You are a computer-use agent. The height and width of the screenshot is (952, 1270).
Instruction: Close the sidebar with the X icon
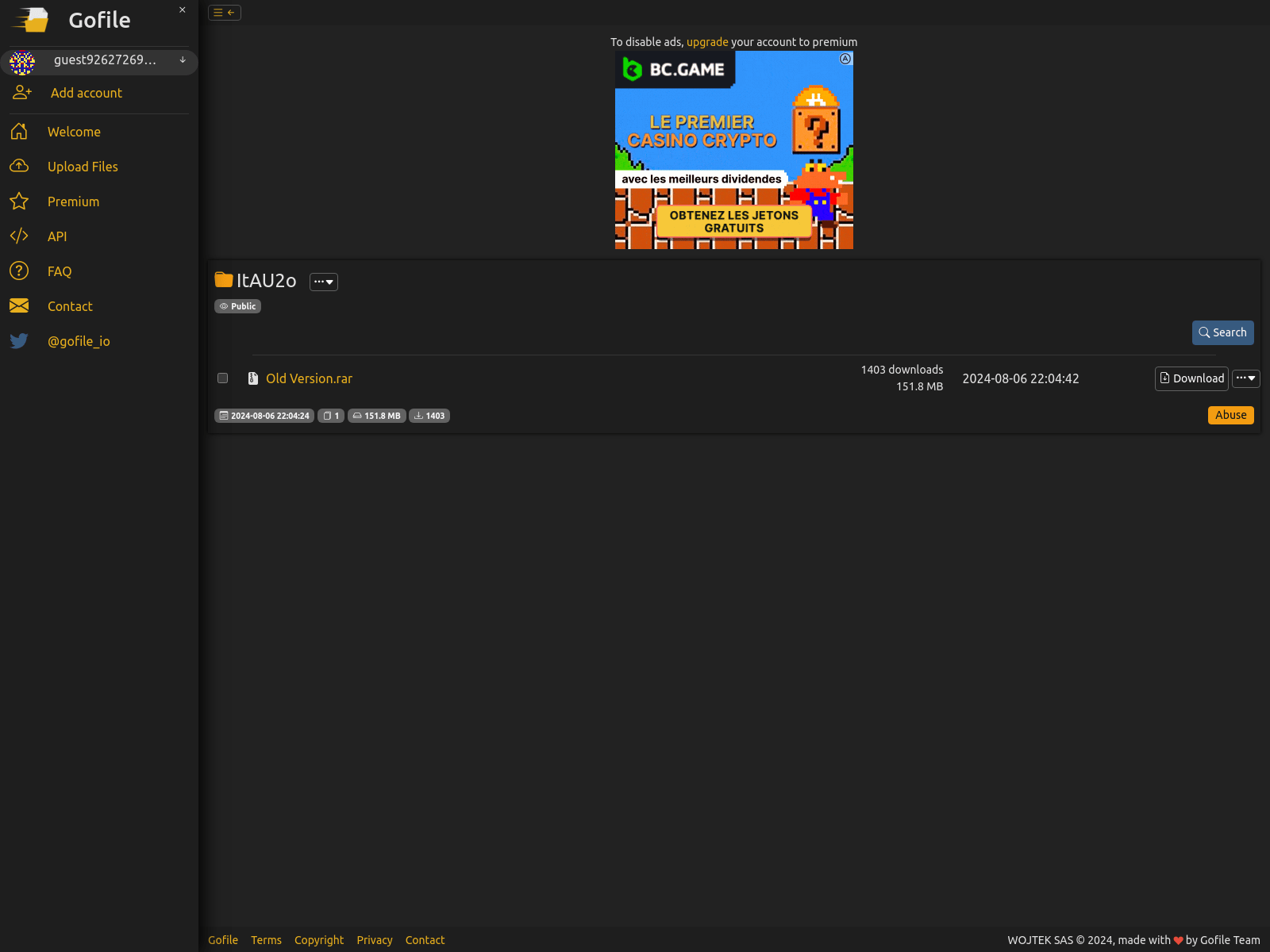(x=183, y=10)
